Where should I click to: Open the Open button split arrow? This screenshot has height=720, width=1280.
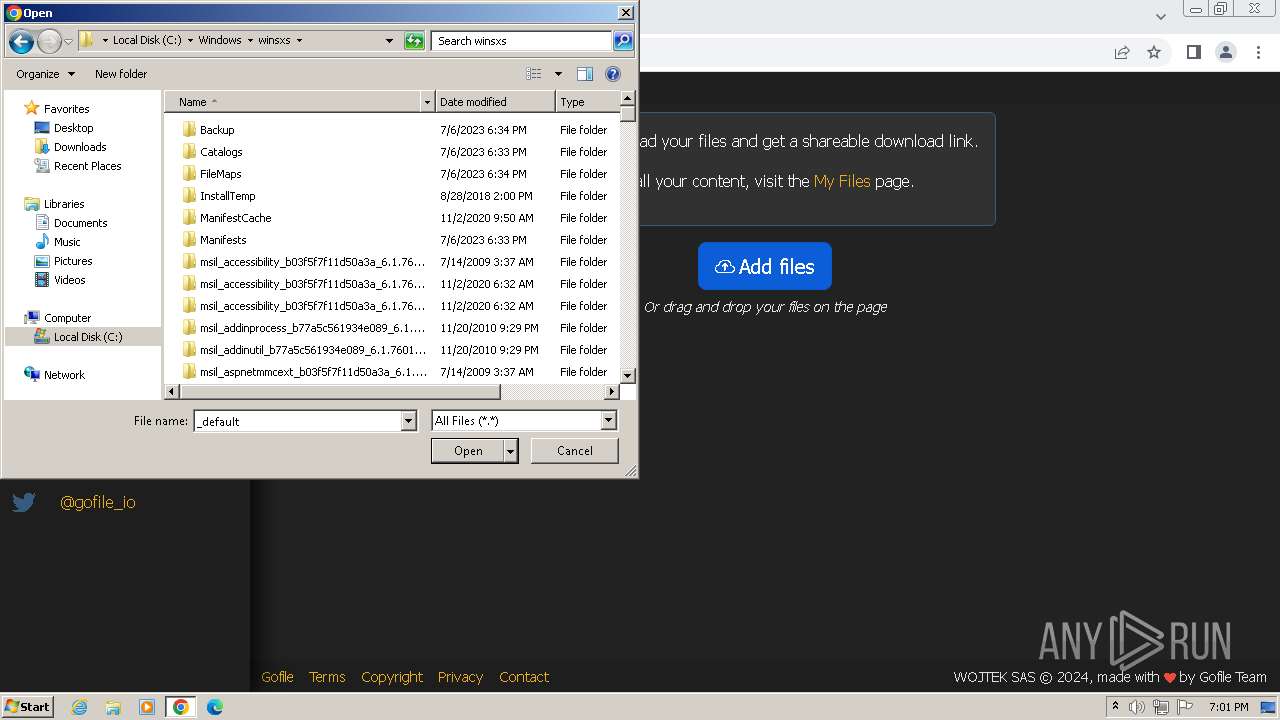point(510,451)
